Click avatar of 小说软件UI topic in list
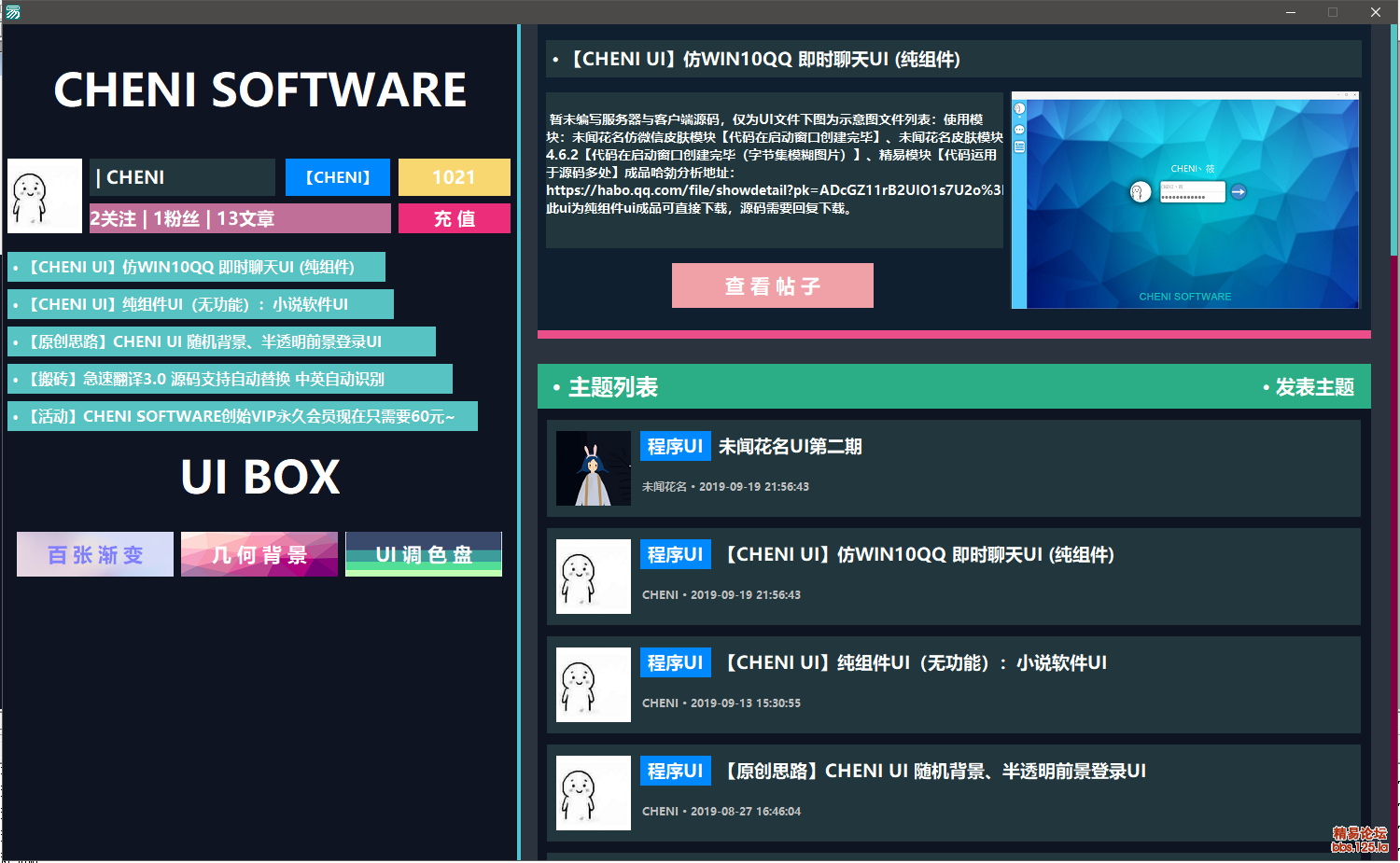Image resolution: width=1400 pixels, height=863 pixels. [594, 685]
